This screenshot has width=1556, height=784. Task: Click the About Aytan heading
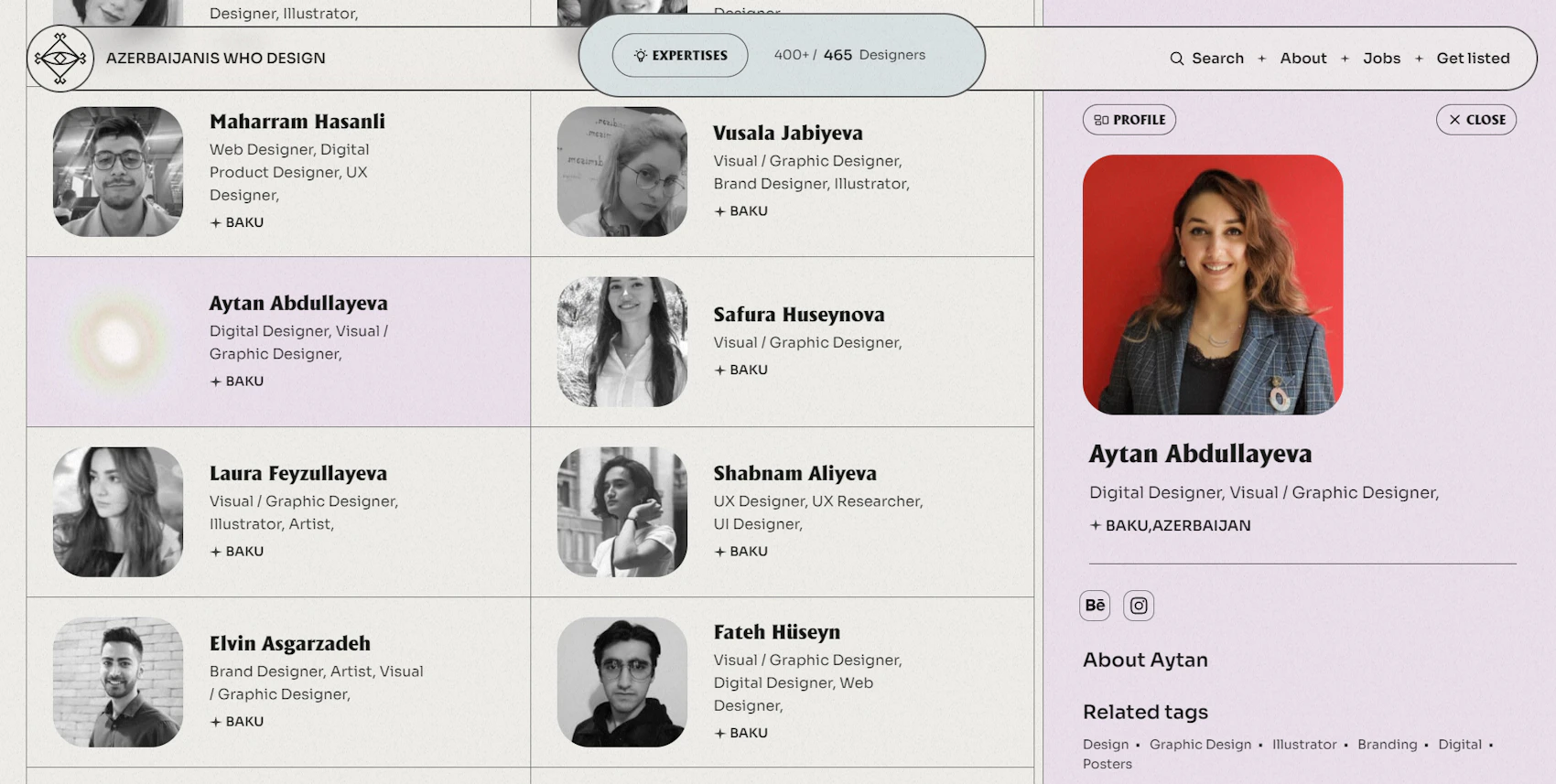pos(1145,660)
